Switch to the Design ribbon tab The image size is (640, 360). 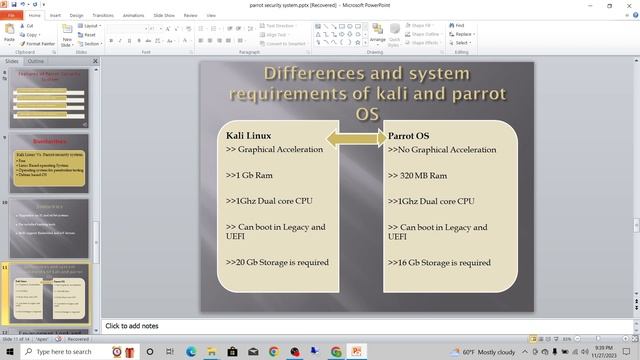pos(76,15)
